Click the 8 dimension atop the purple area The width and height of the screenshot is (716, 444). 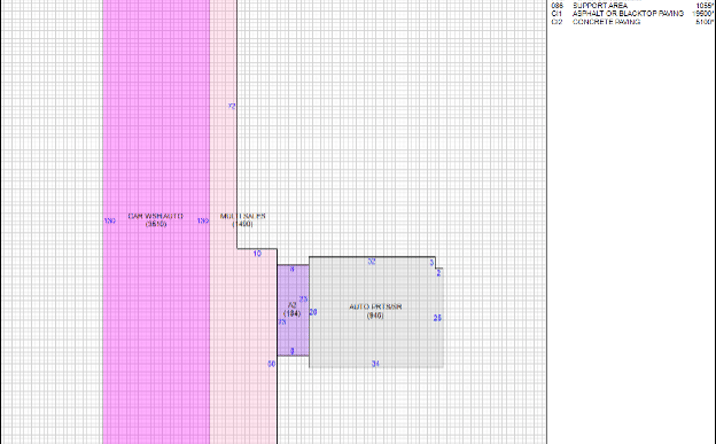coord(292,270)
